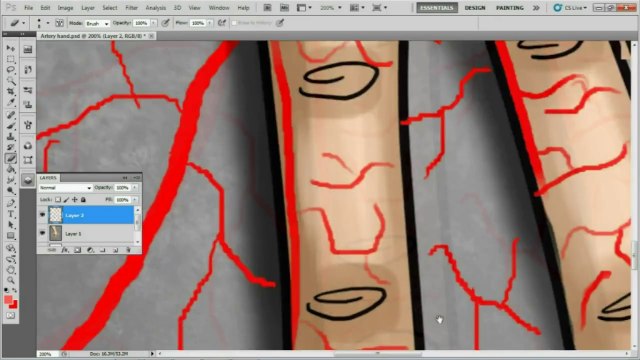
Task: Select the Rectangular Marquee tool
Action: click(x=11, y=60)
